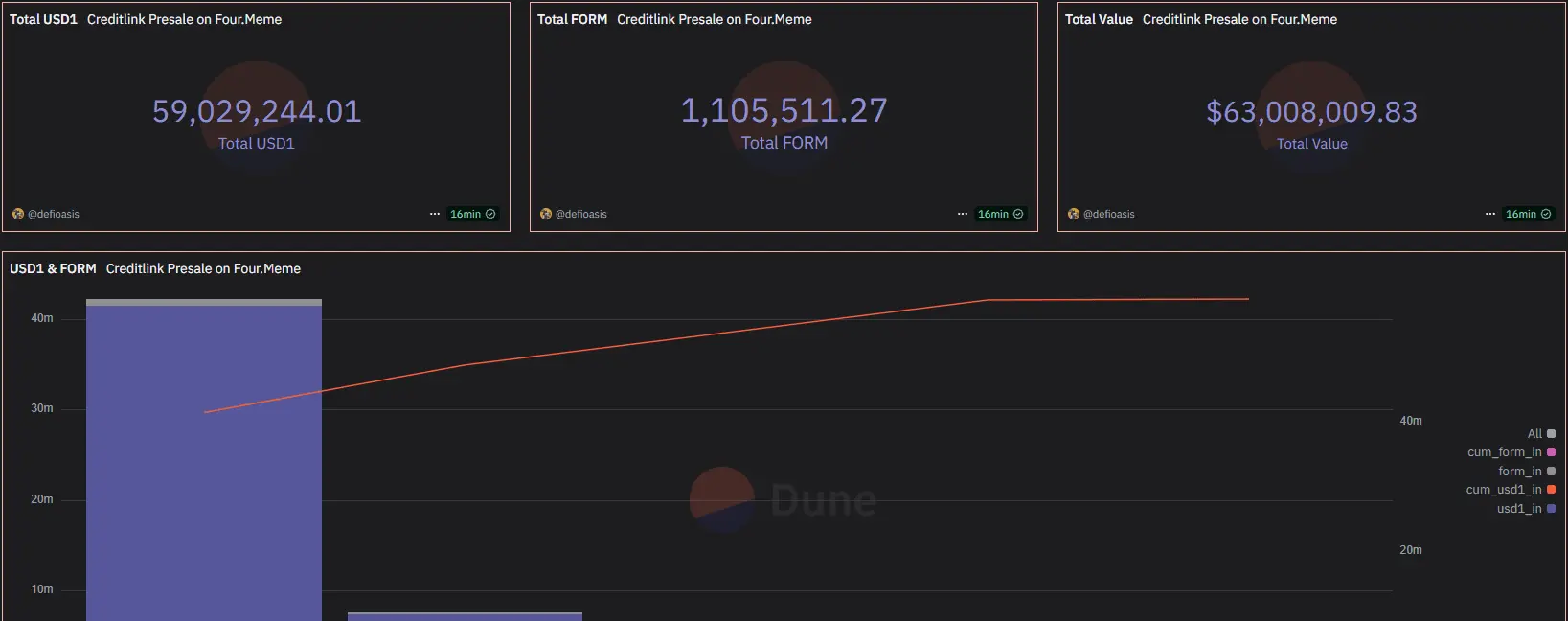
Task: Open three-dot menu on Total USD1 card
Action: 435,214
